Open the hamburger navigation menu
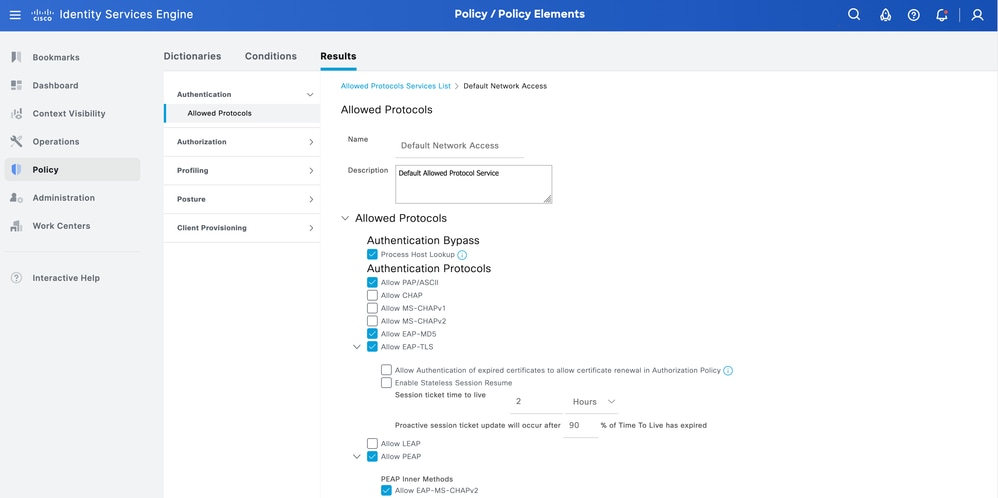Screen dimensions: 998x498 (x=15, y=15)
